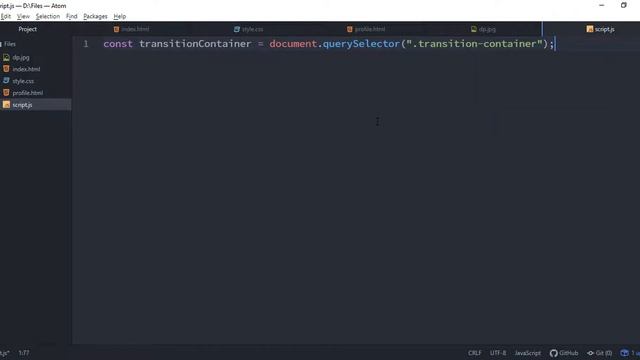
Task: Click the word document in code
Action: coord(293,44)
